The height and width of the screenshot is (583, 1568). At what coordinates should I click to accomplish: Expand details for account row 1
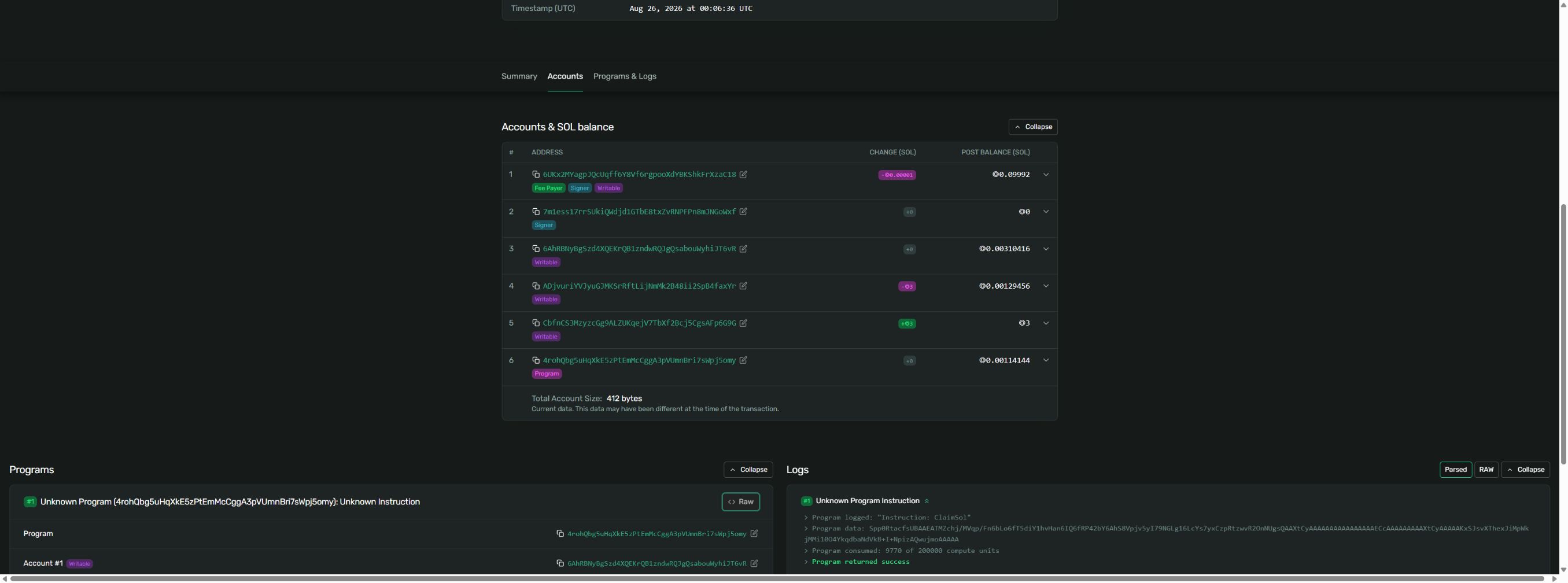[1046, 175]
